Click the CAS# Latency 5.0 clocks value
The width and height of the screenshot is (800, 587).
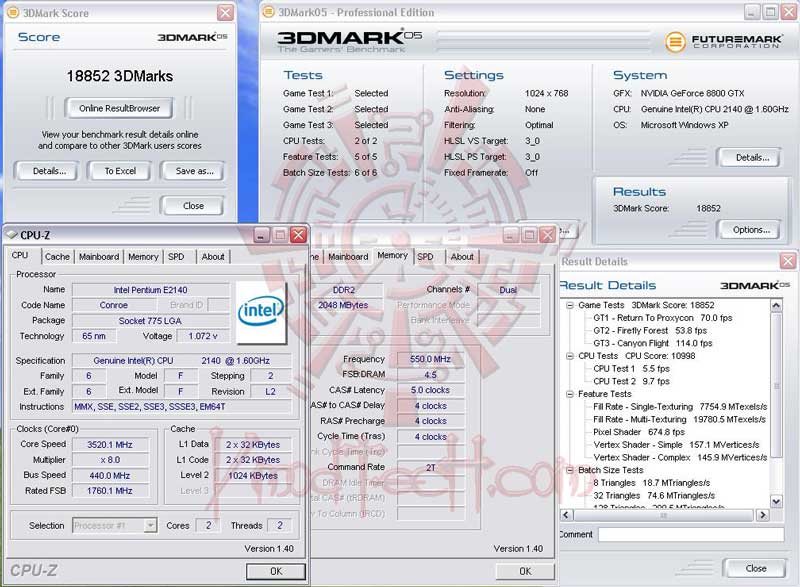(x=431, y=390)
